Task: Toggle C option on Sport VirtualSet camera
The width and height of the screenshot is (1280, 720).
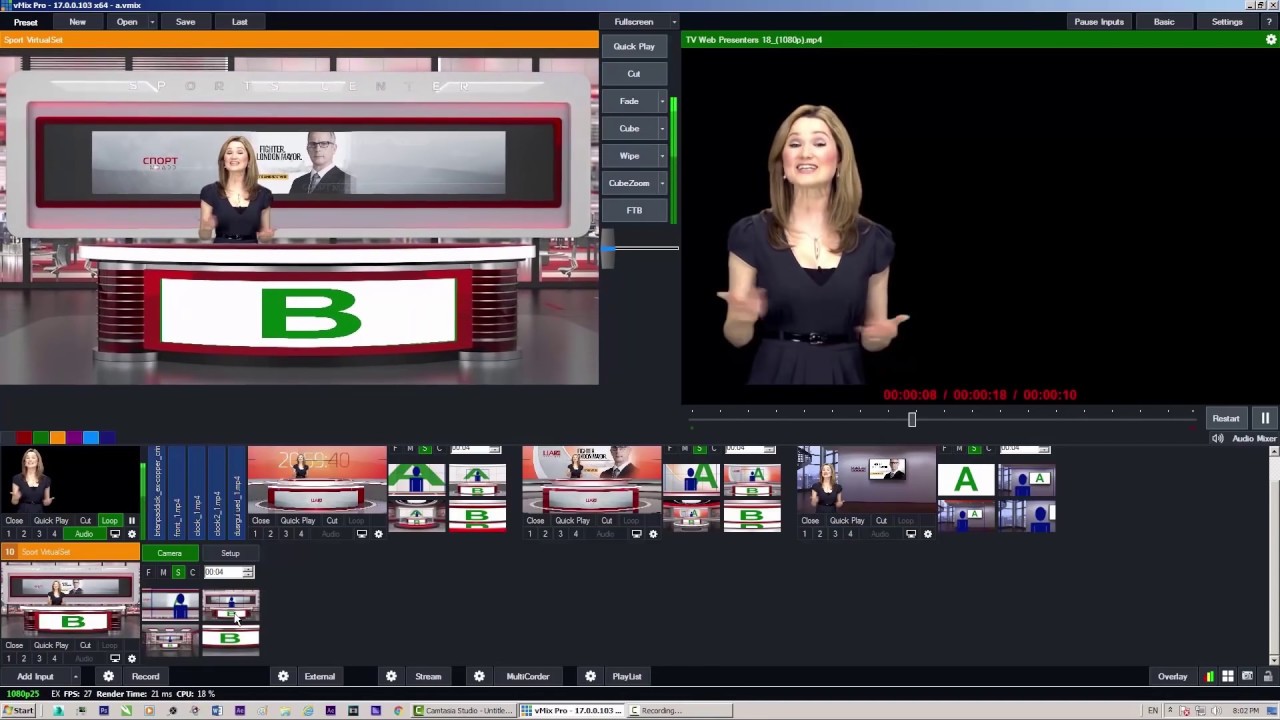Action: [193, 572]
